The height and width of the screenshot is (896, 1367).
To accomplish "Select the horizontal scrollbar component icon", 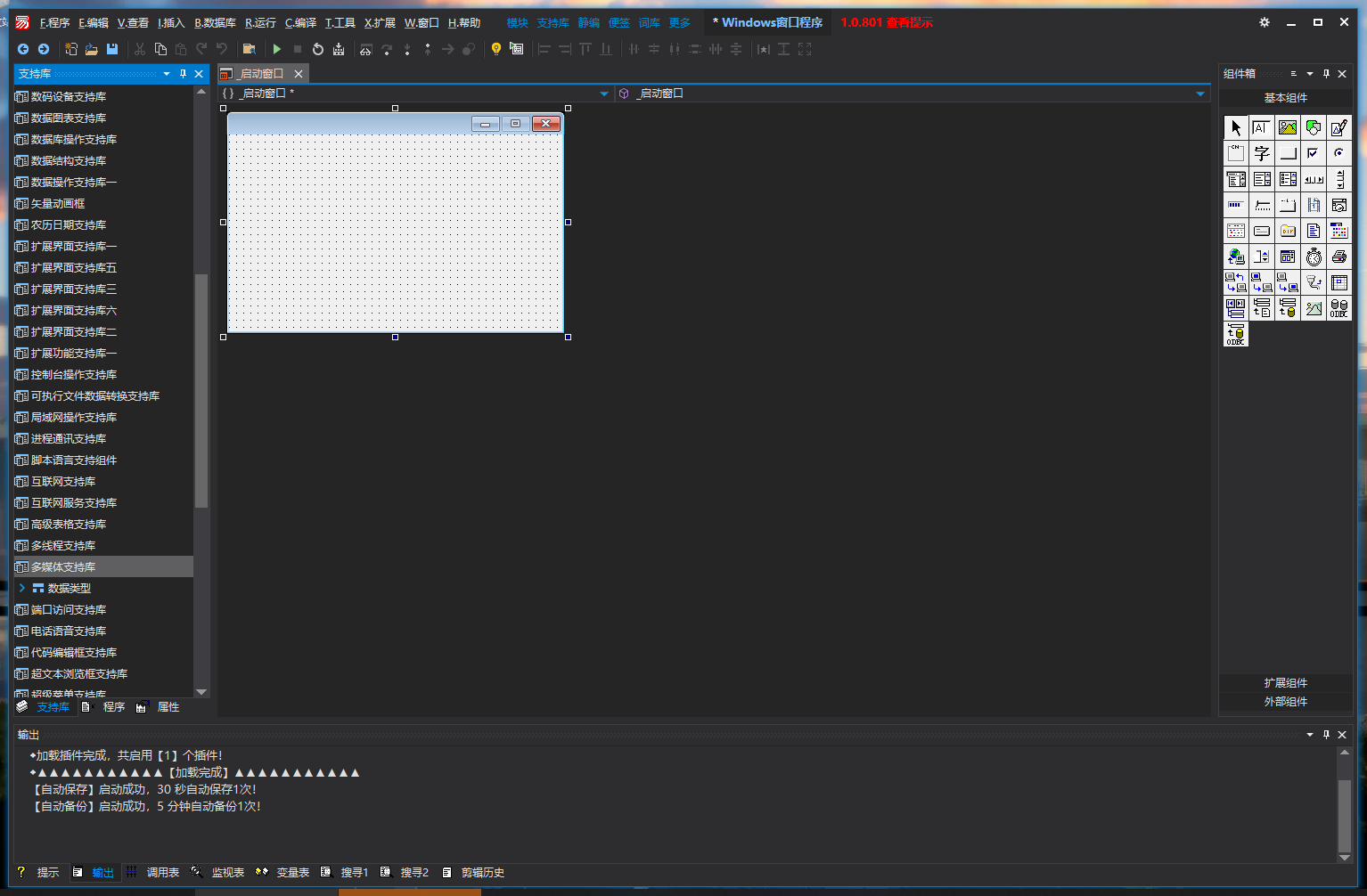I will point(1314,179).
